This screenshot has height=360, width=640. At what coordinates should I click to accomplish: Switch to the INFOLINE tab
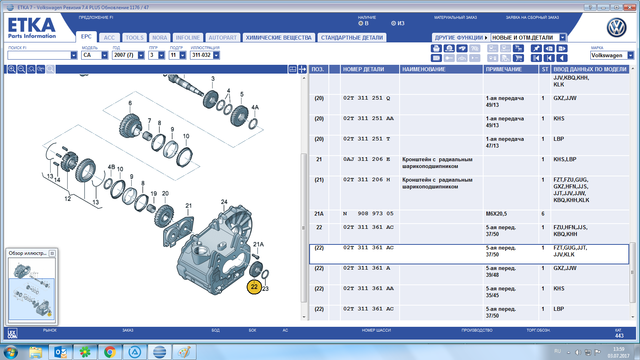188,38
